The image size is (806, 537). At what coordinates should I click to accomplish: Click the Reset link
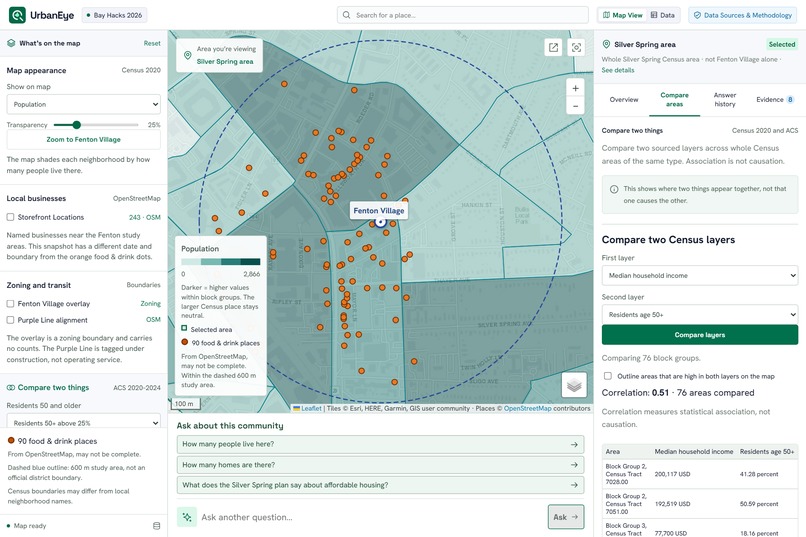(152, 43)
